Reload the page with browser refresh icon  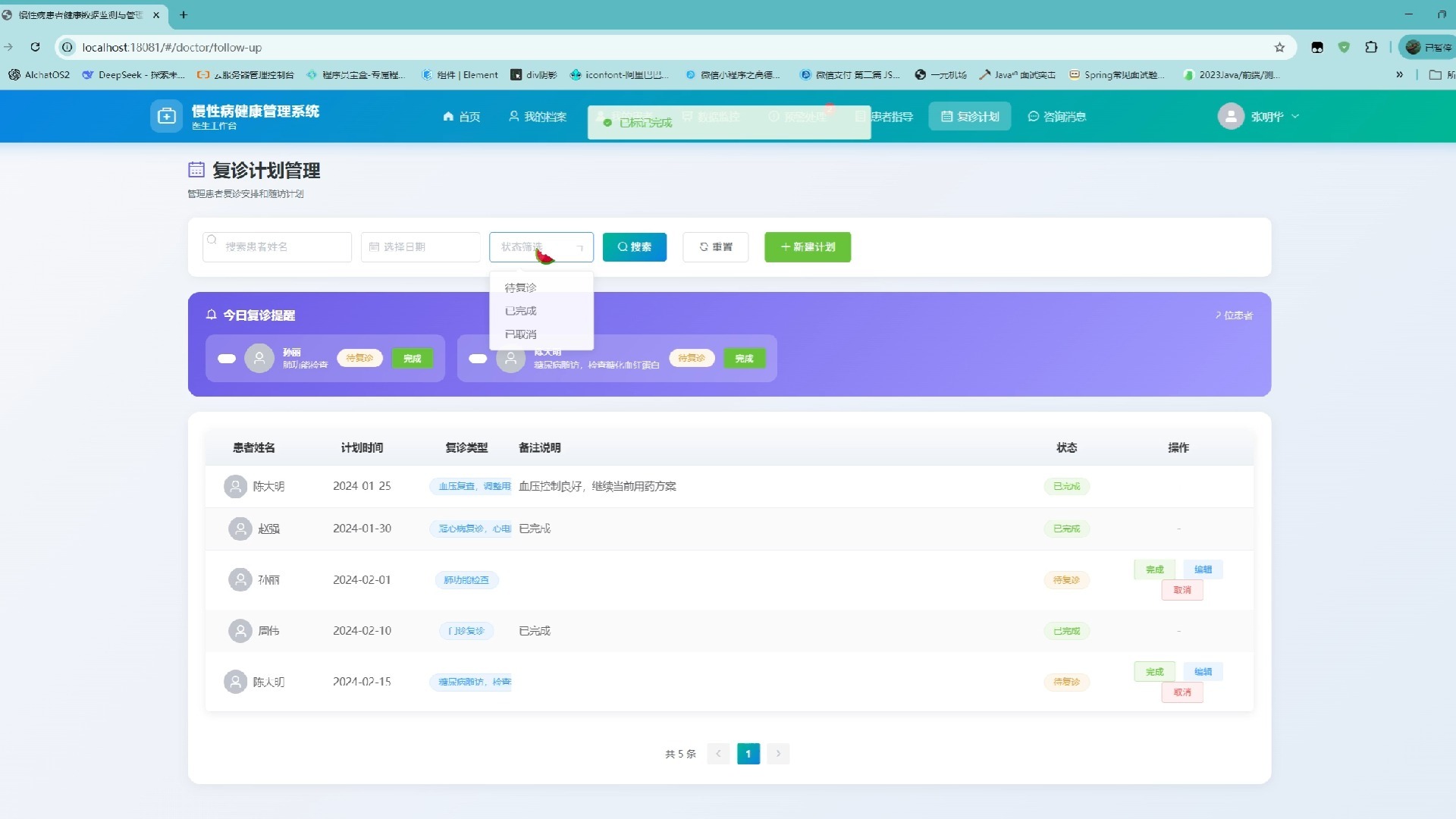pyautogui.click(x=35, y=47)
